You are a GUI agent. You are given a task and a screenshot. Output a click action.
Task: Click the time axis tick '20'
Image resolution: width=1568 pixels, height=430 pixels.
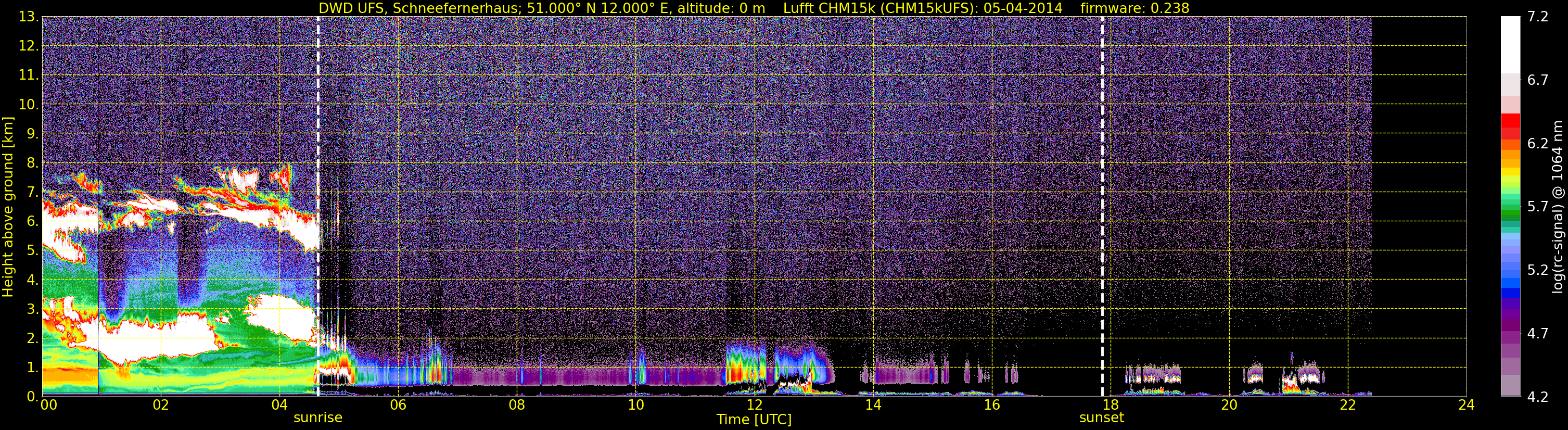tap(1229, 405)
